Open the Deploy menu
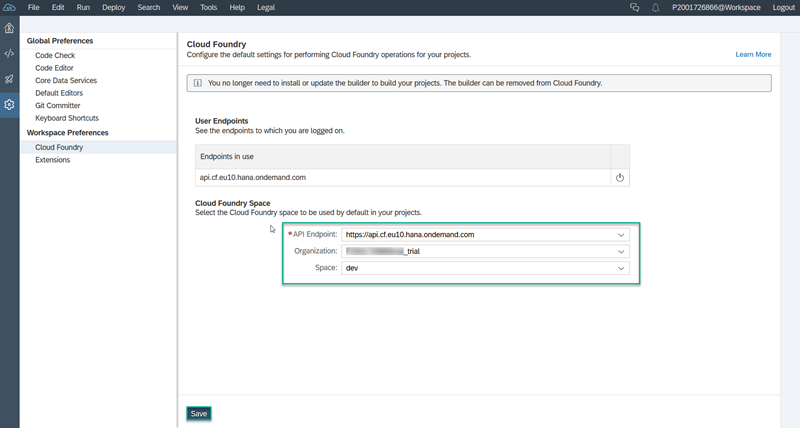800x428 pixels. (x=114, y=8)
